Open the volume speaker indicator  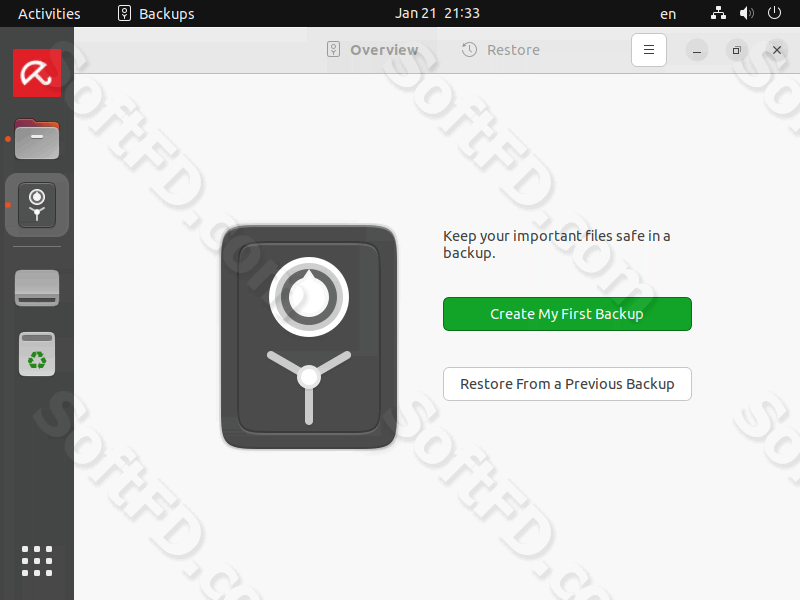pyautogui.click(x=746, y=13)
